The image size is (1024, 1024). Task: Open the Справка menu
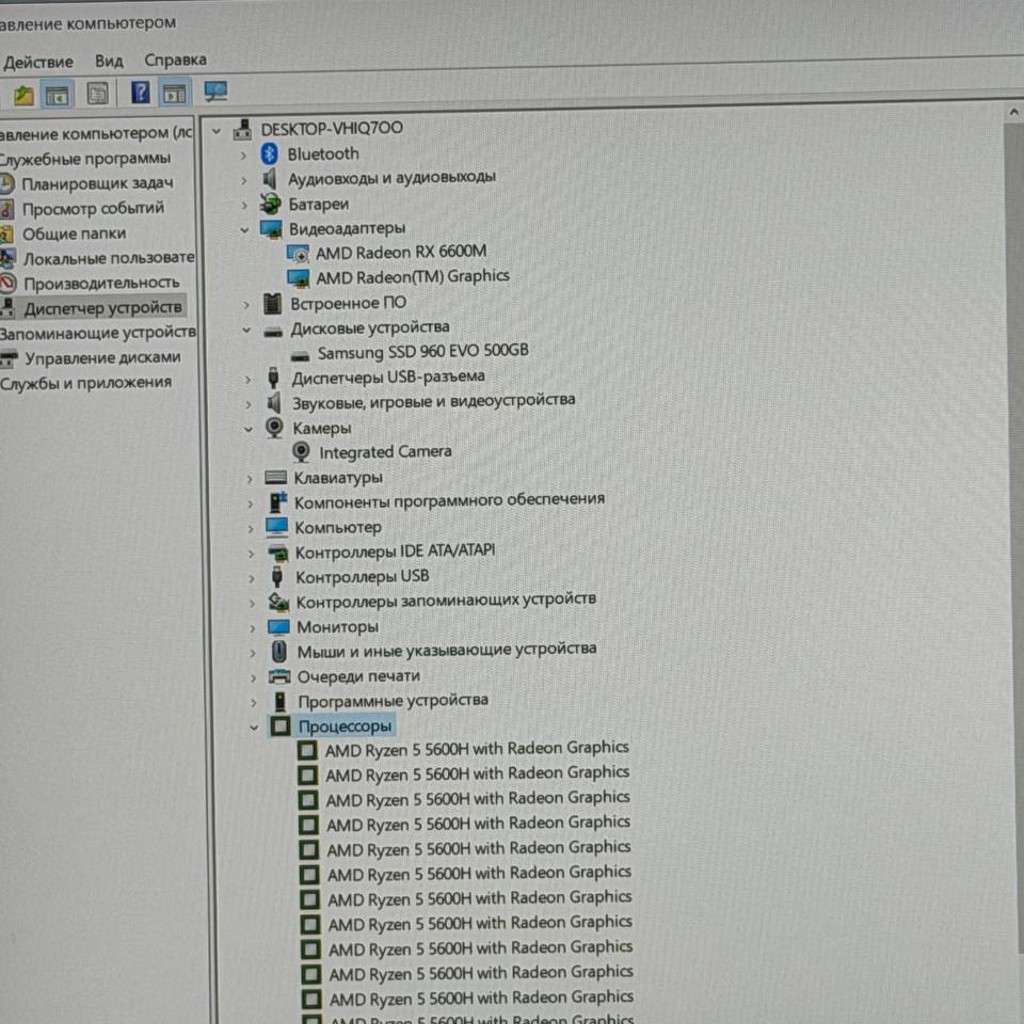click(x=175, y=60)
